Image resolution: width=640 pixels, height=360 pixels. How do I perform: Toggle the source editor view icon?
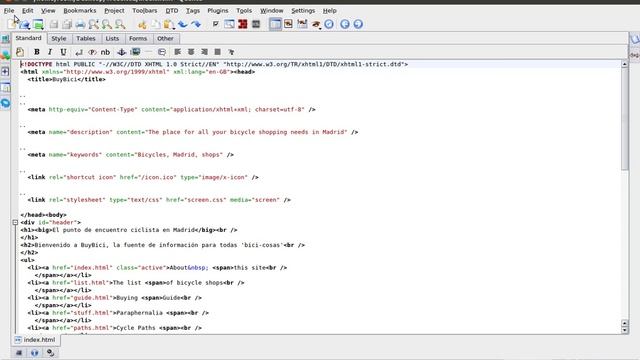276,24
